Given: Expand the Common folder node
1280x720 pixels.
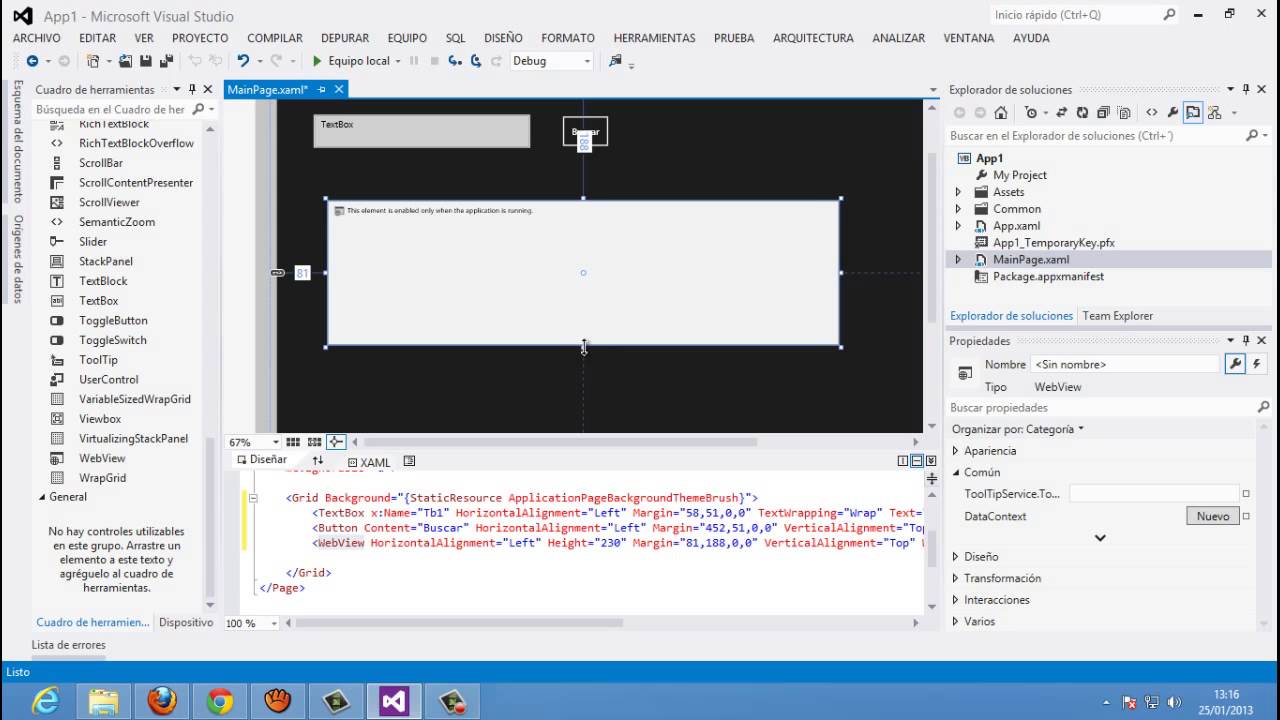Looking at the screenshot, I should tap(958, 209).
